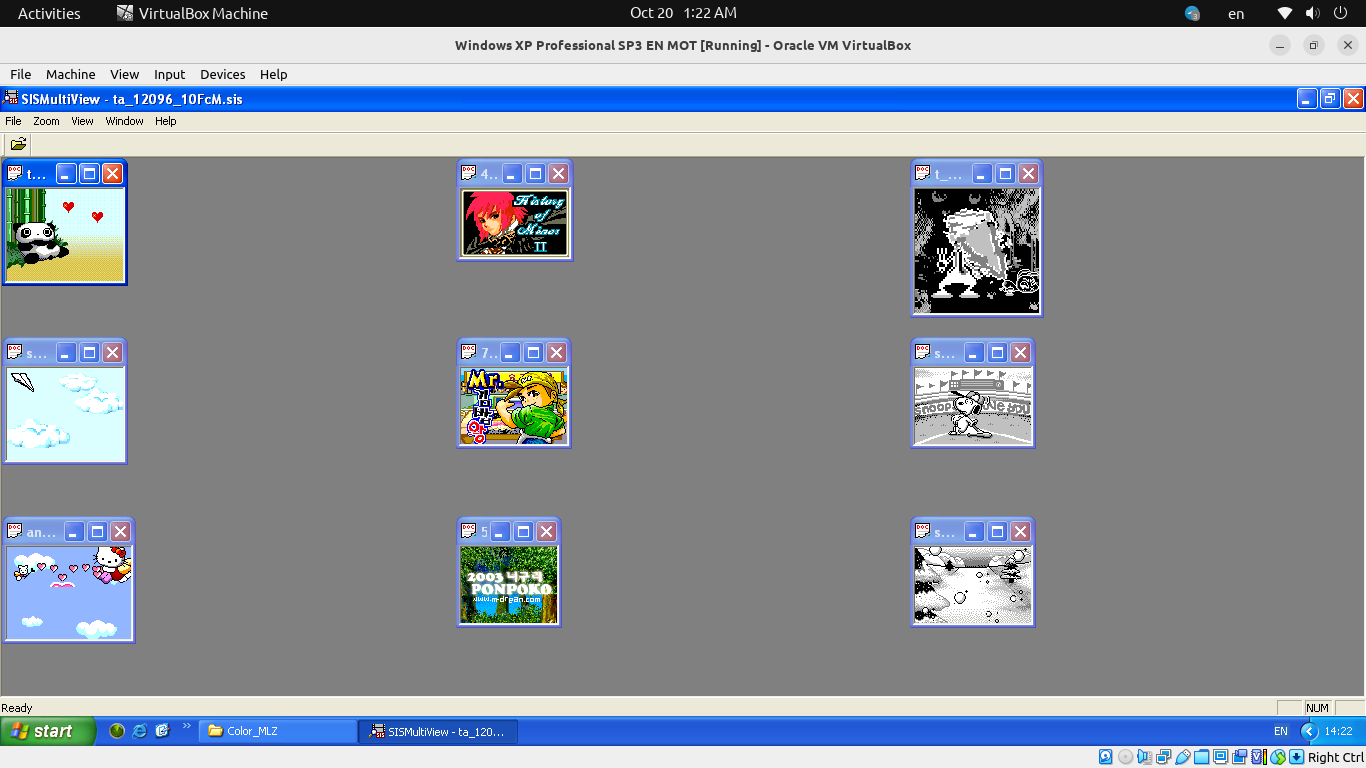Click the audio speaker icon in VirtualBox status bar
This screenshot has width=1366, height=768.
(x=1144, y=757)
